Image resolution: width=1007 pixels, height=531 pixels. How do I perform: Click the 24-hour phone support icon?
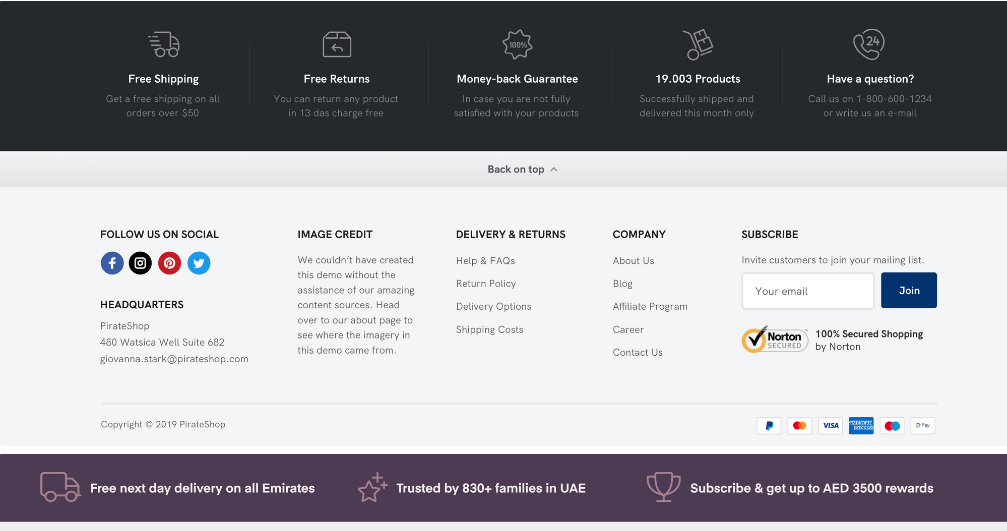tap(868, 44)
